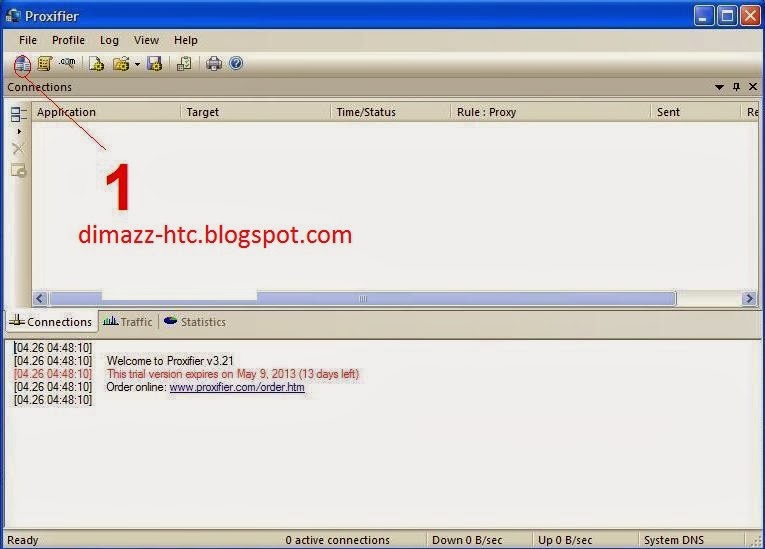Open the Log menu
Image resolution: width=765 pixels, height=549 pixels.
(x=109, y=40)
